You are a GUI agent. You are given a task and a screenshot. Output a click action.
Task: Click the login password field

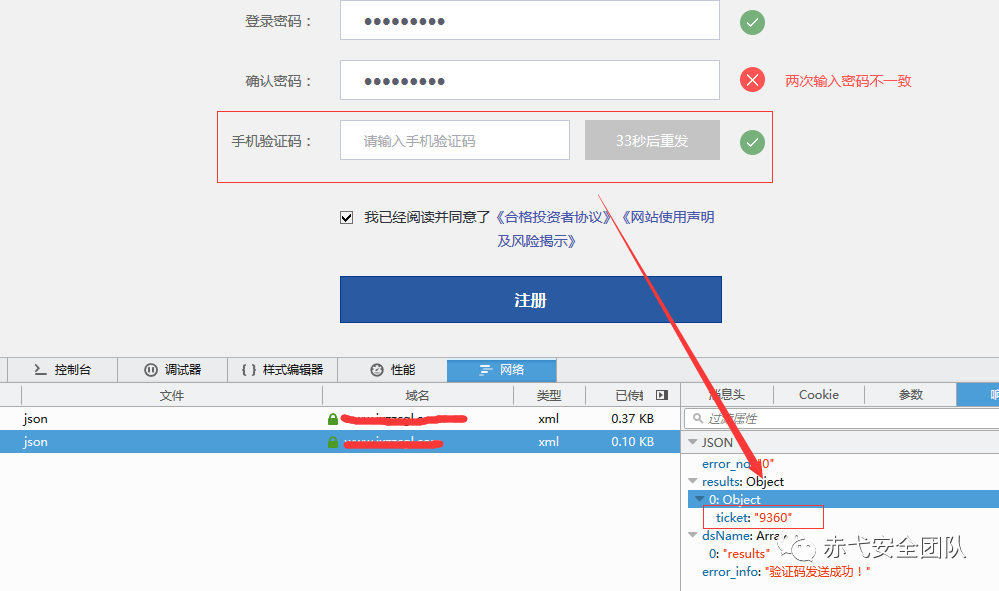click(x=529, y=20)
